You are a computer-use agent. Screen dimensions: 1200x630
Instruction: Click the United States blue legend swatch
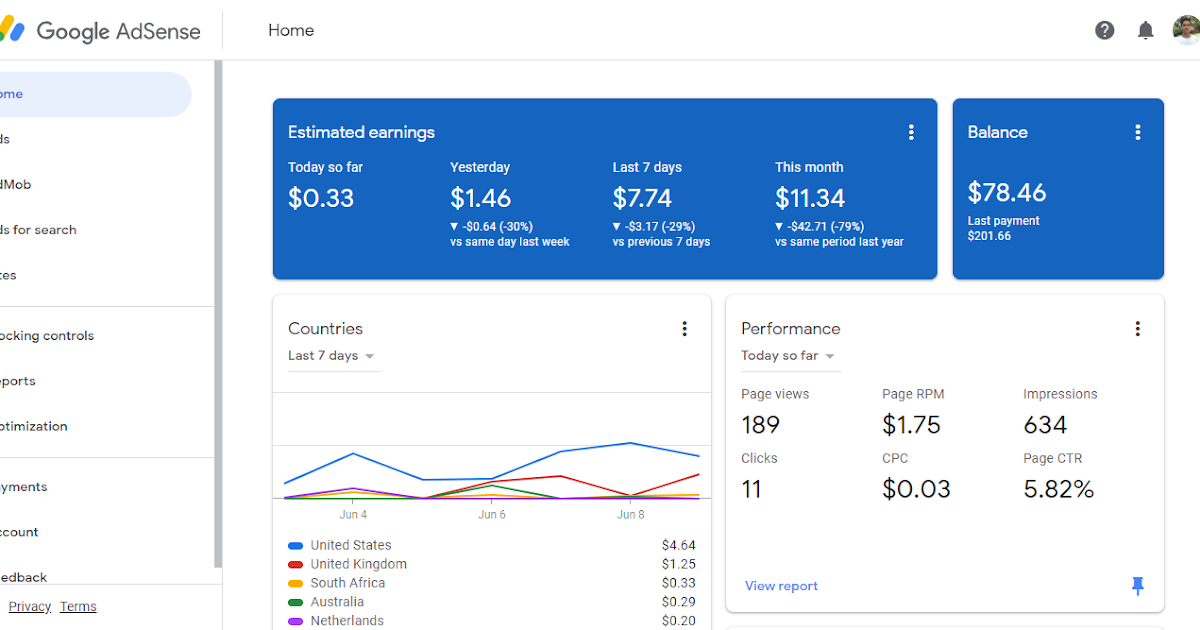(295, 546)
